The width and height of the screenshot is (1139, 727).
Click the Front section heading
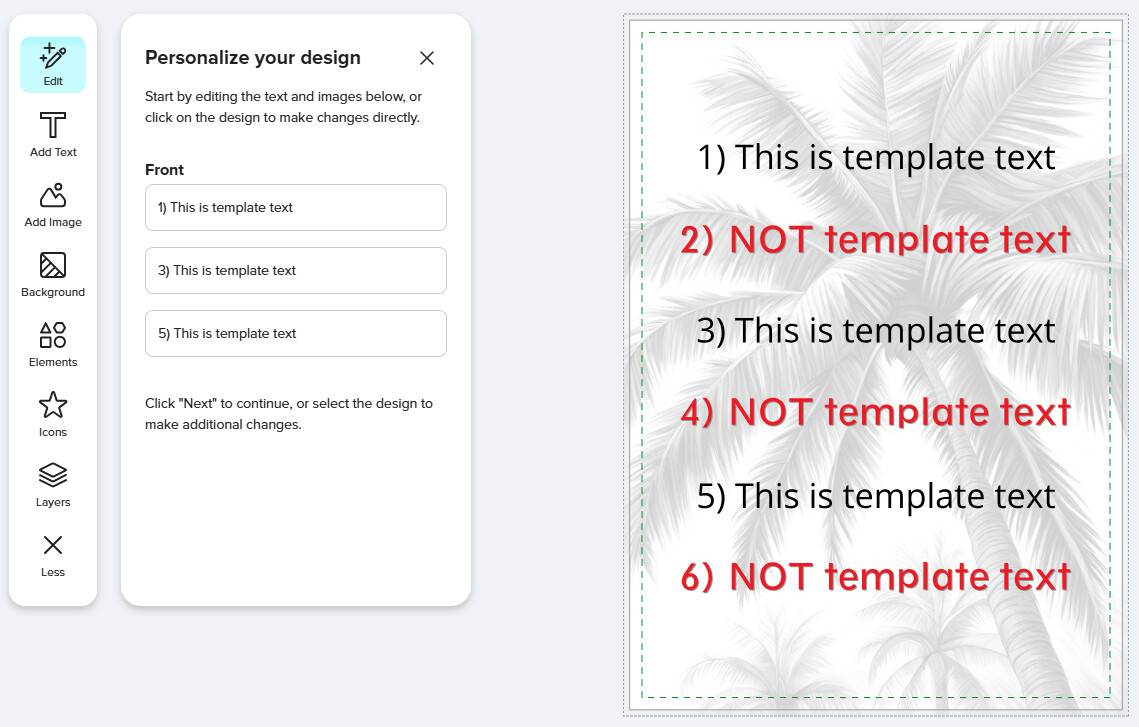tap(164, 170)
